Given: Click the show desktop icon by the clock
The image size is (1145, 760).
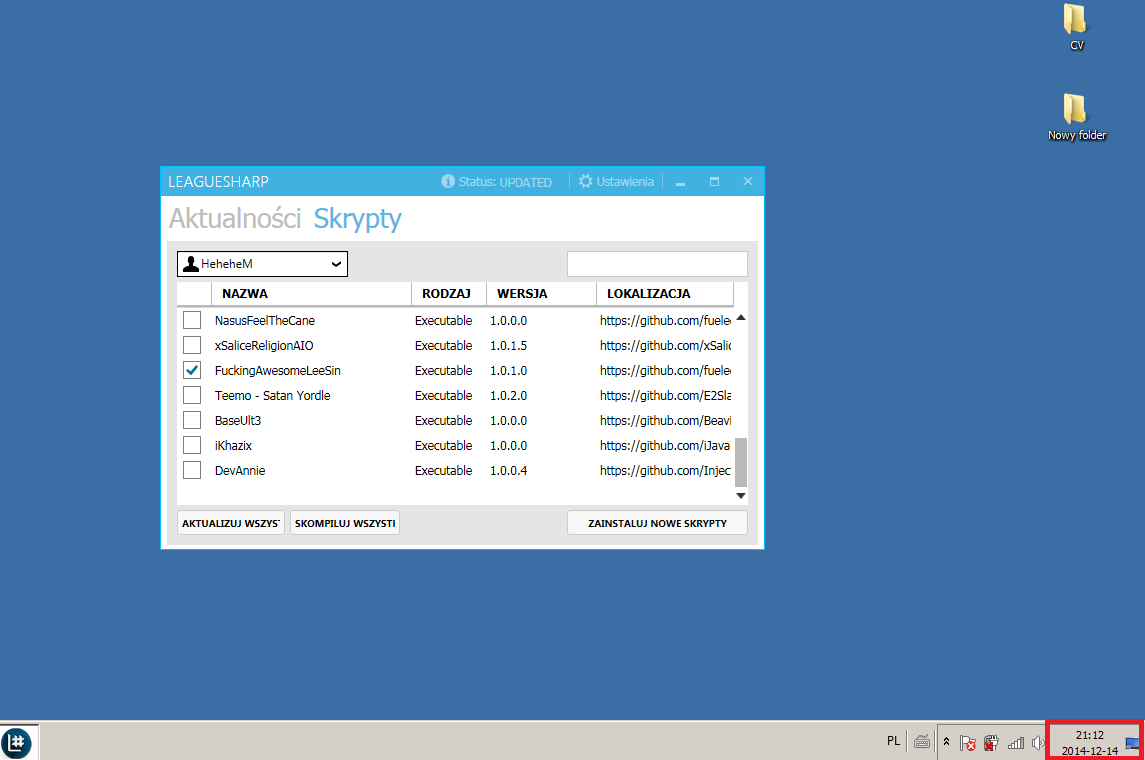Looking at the screenshot, I should [1132, 744].
